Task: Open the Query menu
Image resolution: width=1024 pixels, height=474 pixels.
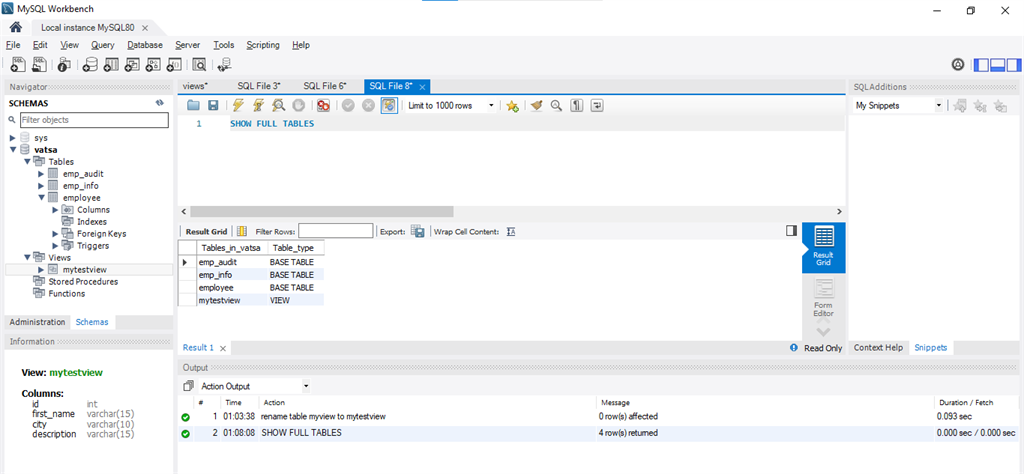Action: tap(103, 45)
